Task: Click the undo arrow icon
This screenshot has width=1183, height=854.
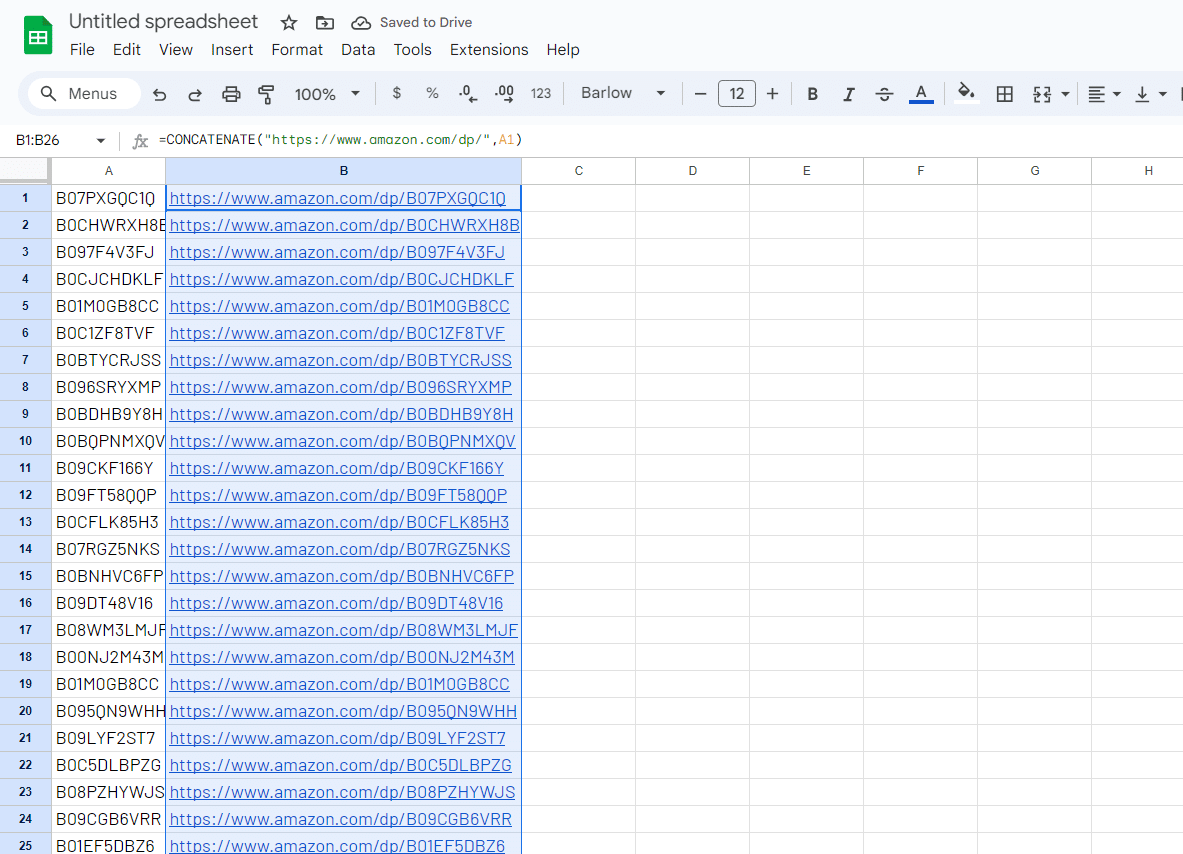Action: 160,94
